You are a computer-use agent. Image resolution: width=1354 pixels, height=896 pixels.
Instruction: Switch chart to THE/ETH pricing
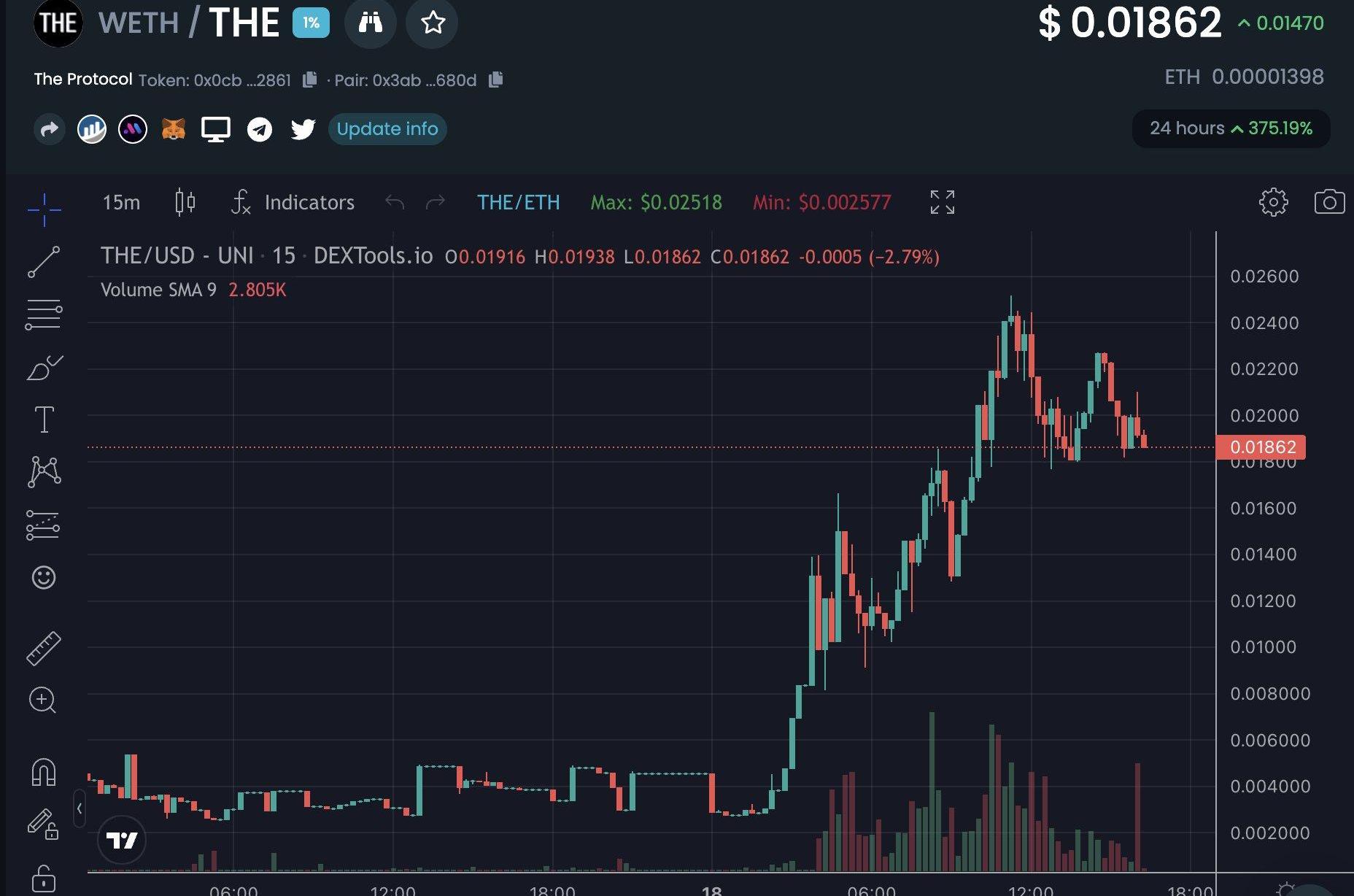(x=518, y=202)
